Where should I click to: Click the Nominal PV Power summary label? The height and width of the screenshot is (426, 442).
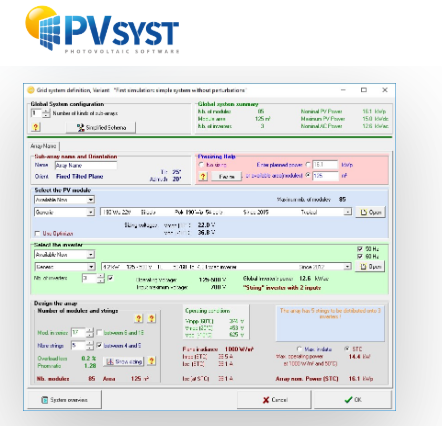click(321, 111)
